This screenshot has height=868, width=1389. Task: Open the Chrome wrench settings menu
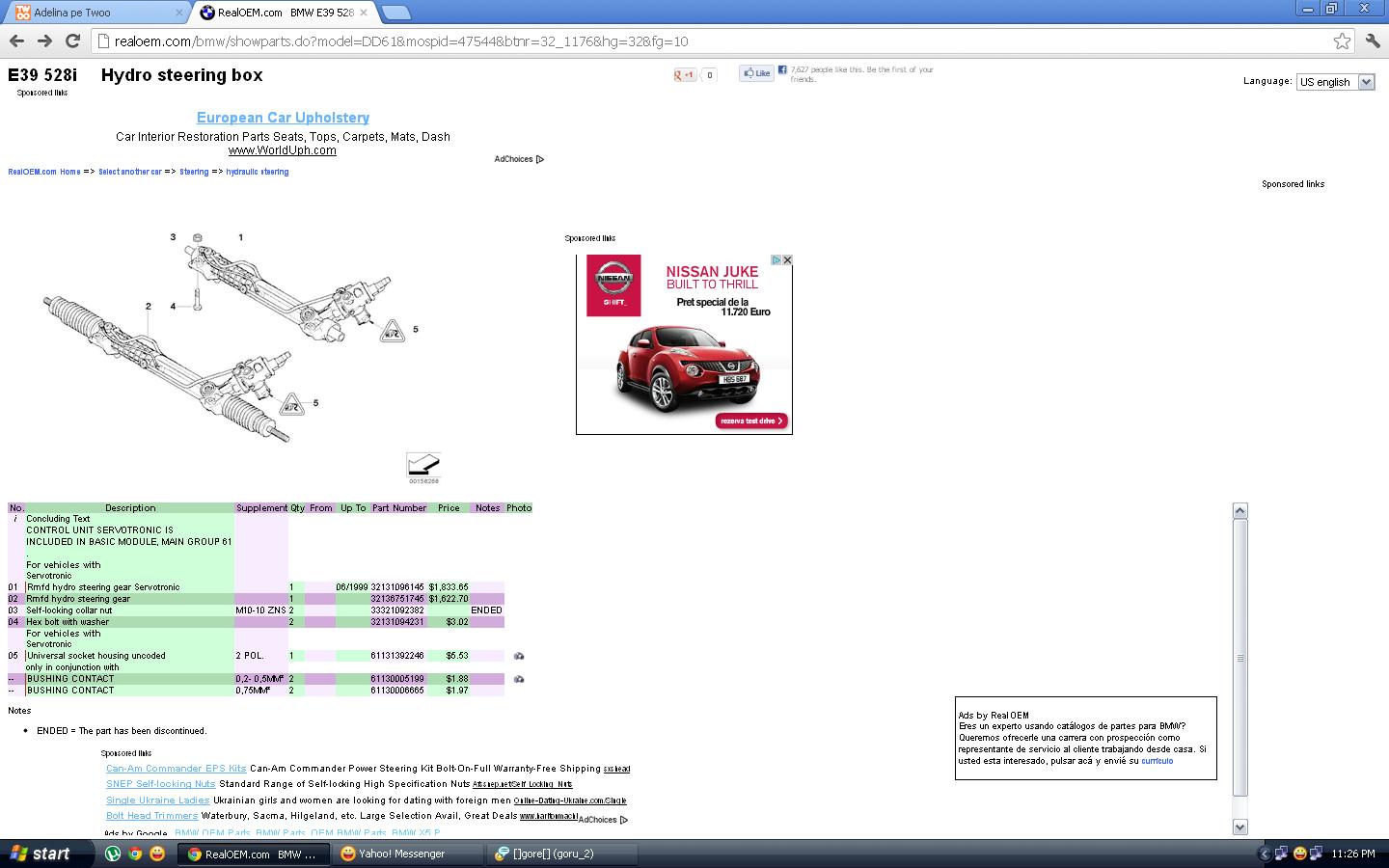pyautogui.click(x=1373, y=41)
